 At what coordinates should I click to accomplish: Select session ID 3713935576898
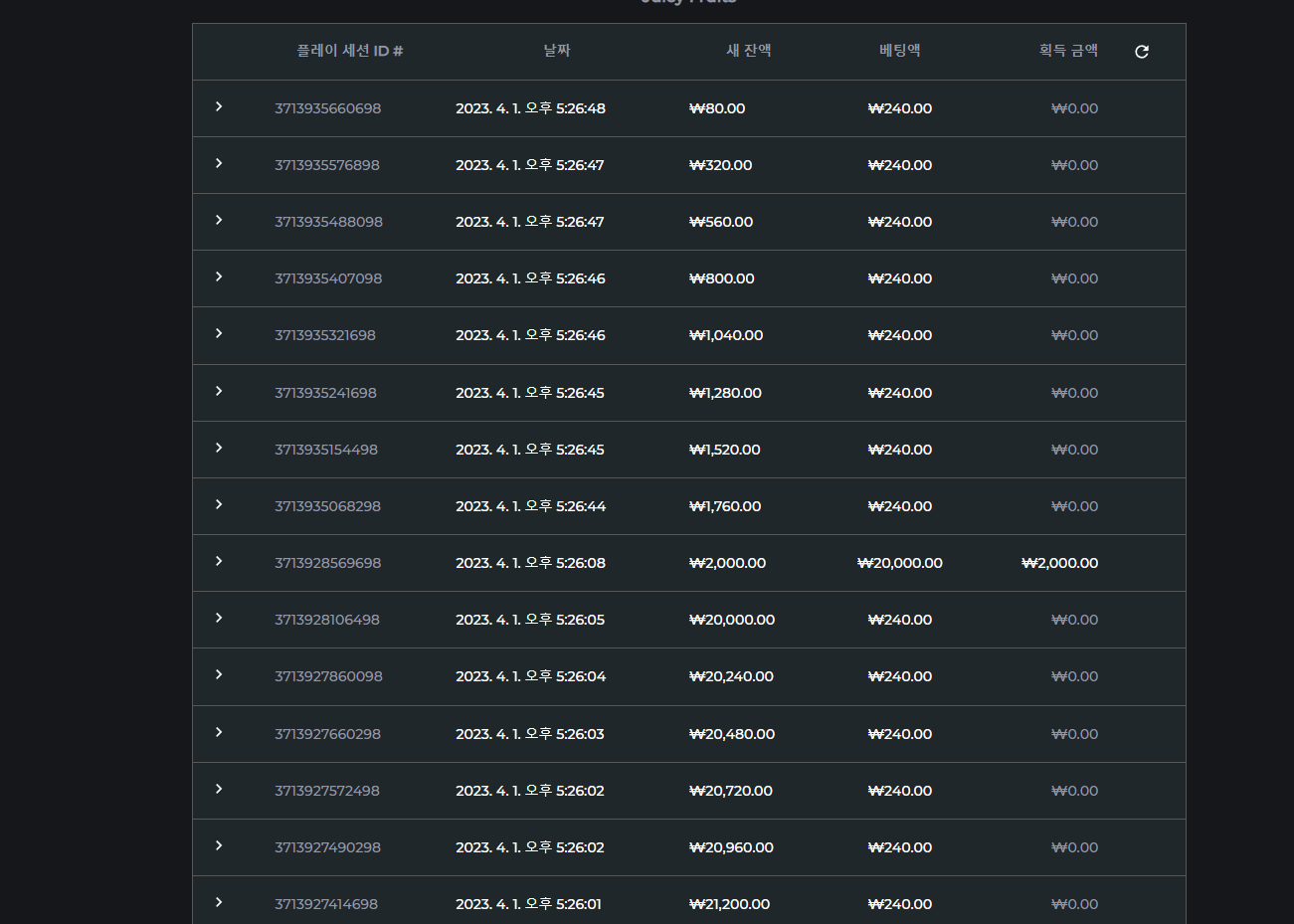(x=327, y=165)
